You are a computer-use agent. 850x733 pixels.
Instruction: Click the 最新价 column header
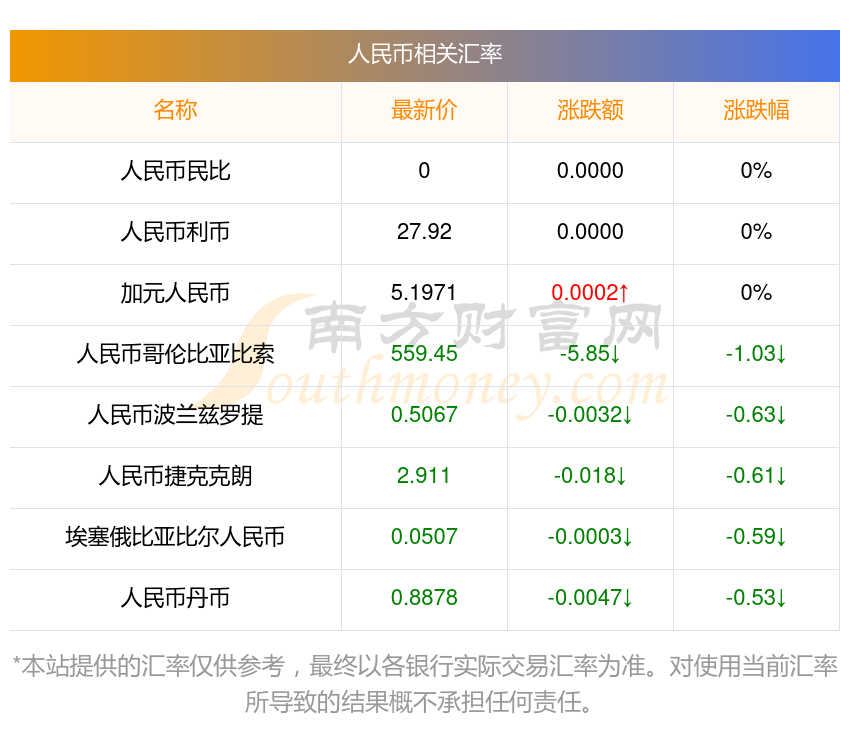[x=424, y=110]
